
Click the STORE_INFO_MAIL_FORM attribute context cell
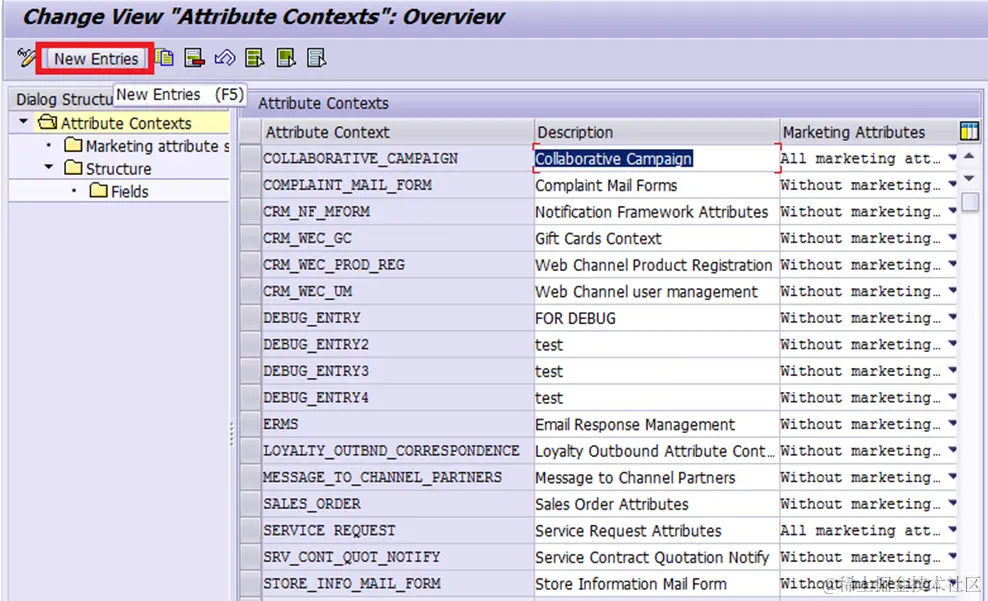tap(398, 583)
